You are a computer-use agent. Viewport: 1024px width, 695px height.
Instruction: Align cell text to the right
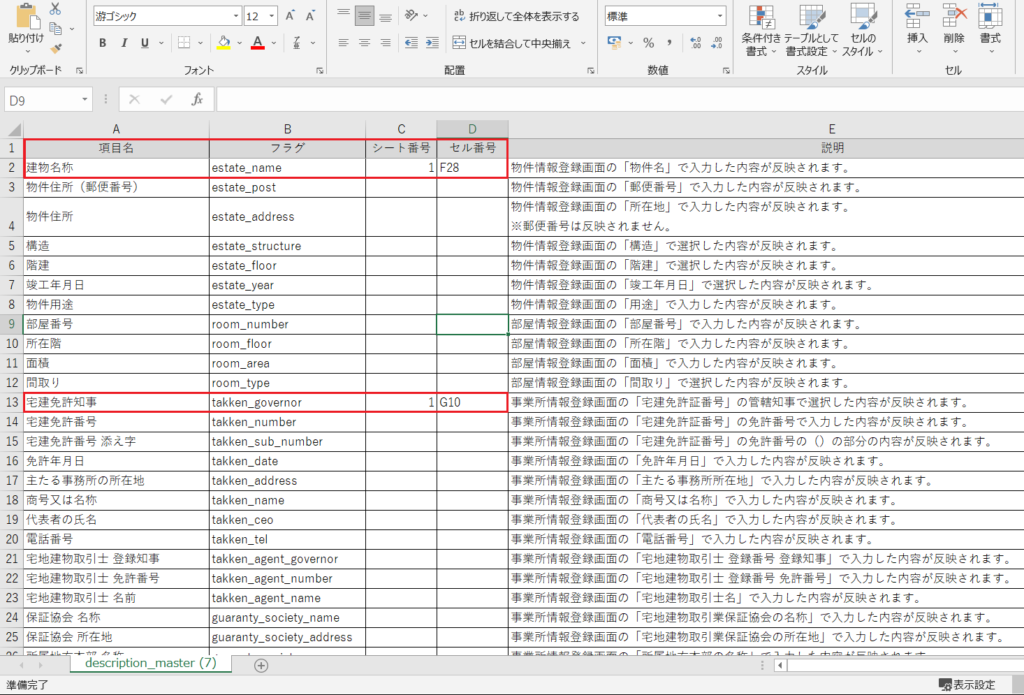point(385,43)
